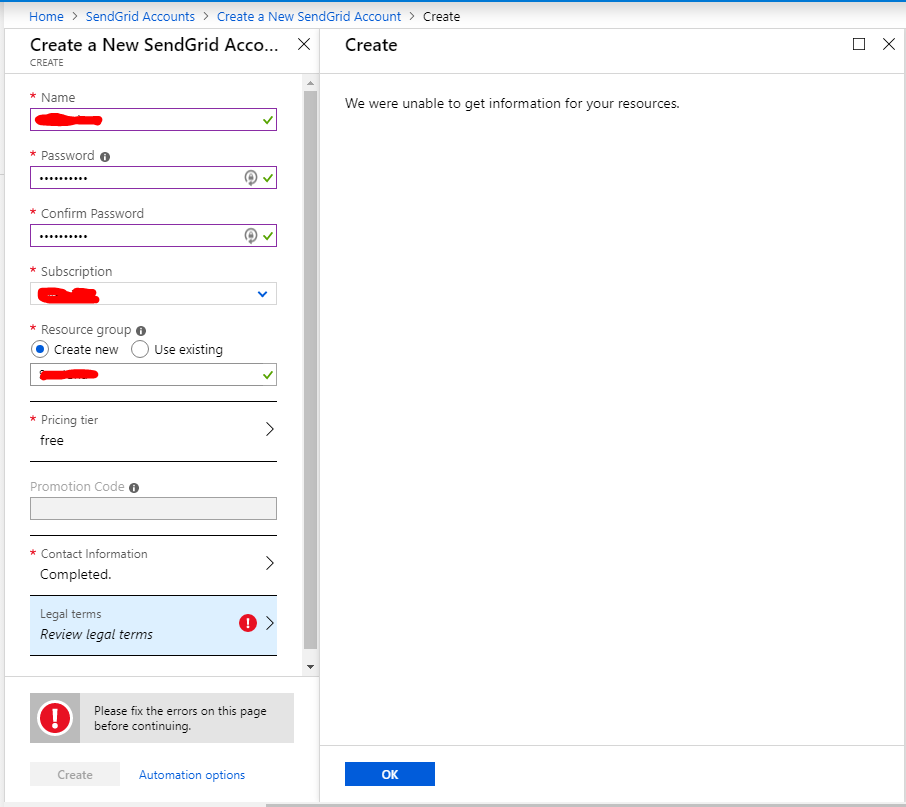
Task: Open Automation options link
Action: point(191,774)
